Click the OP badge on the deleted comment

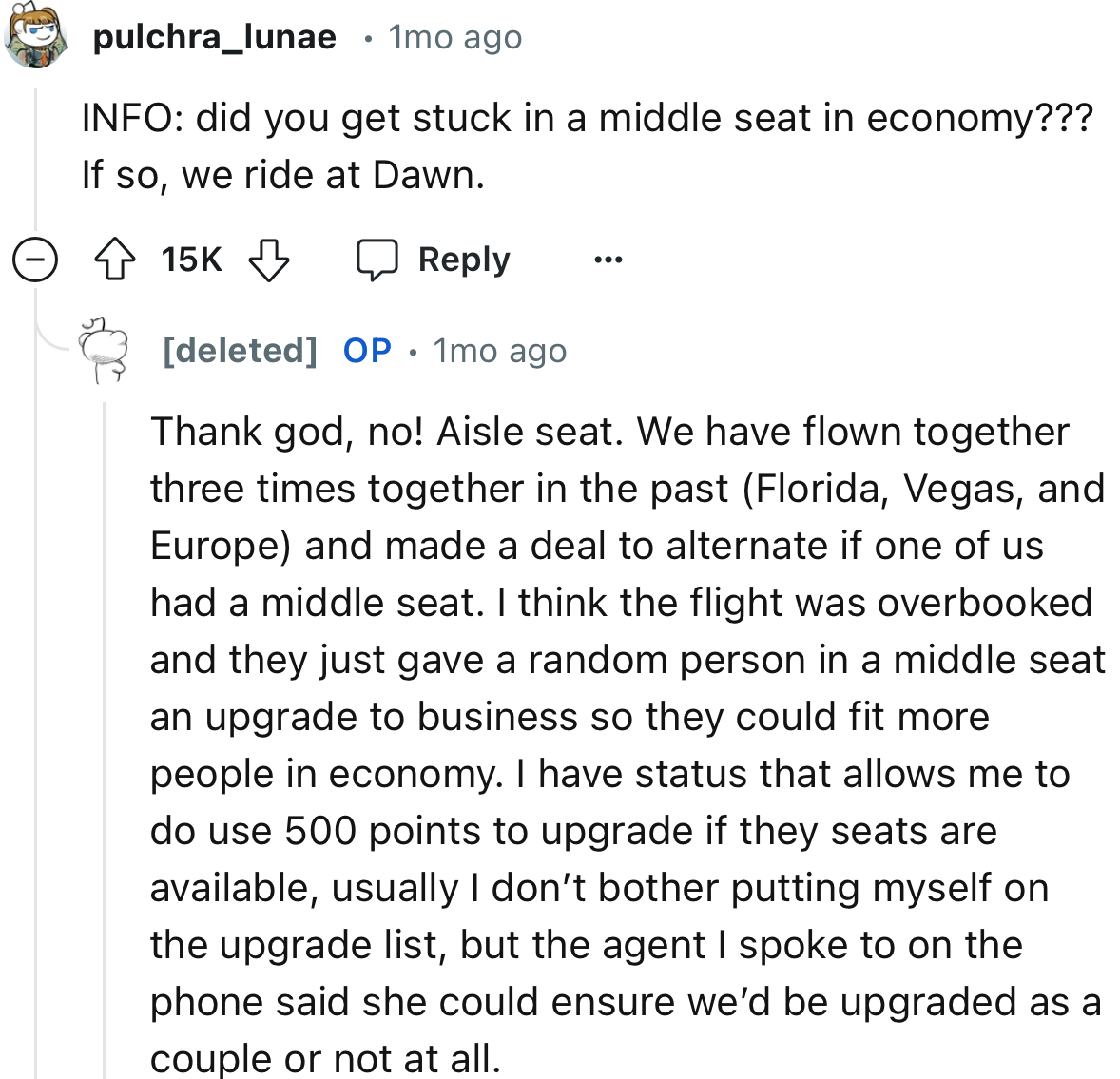tap(366, 350)
